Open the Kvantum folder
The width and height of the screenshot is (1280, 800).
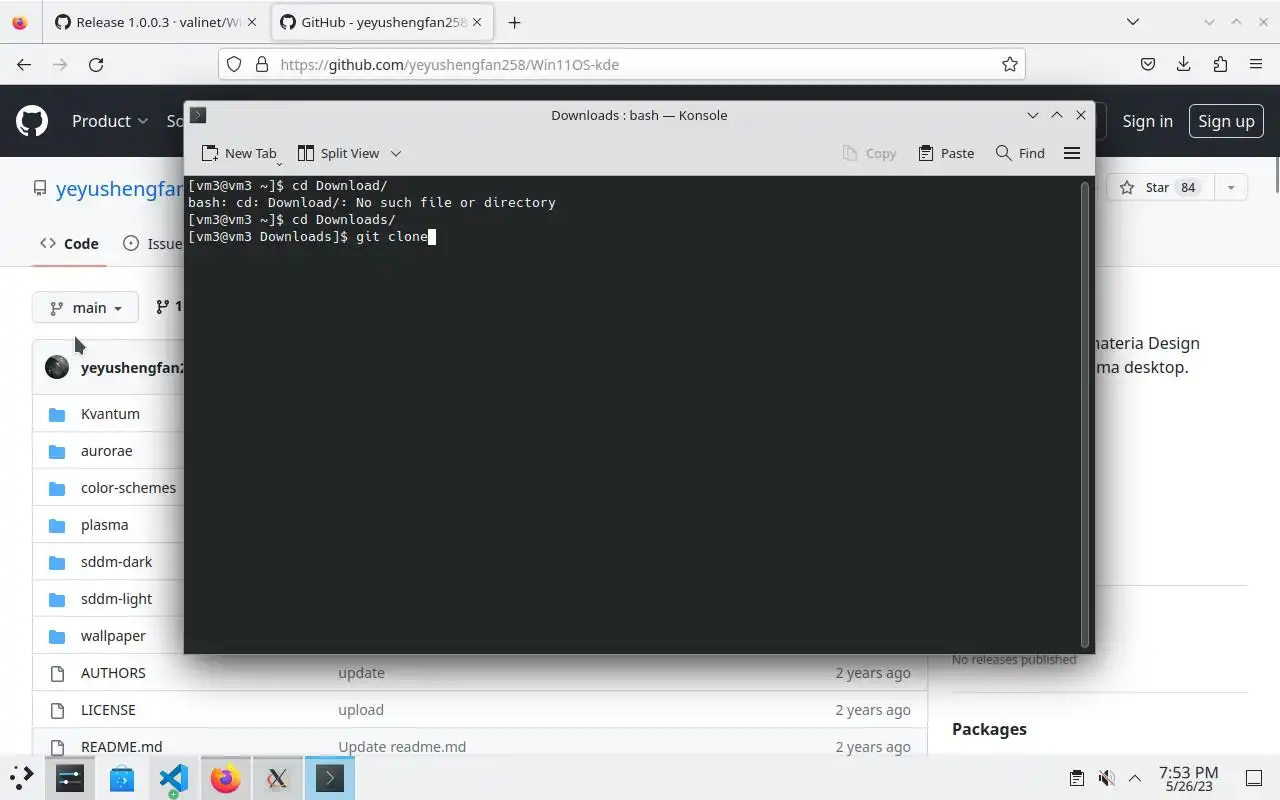point(110,414)
